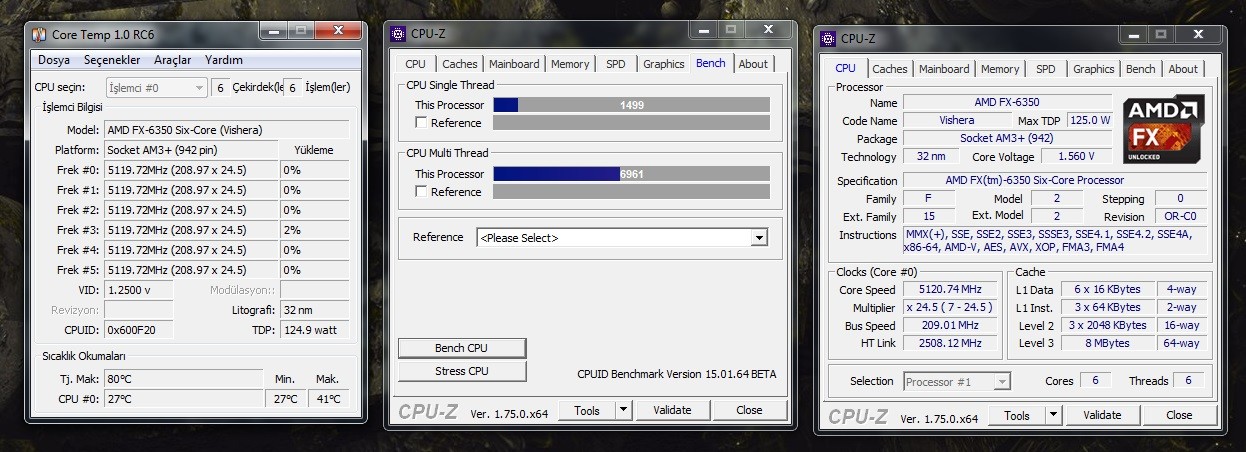Click the Stress CPU button
This screenshot has width=1246, height=452.
[462, 371]
